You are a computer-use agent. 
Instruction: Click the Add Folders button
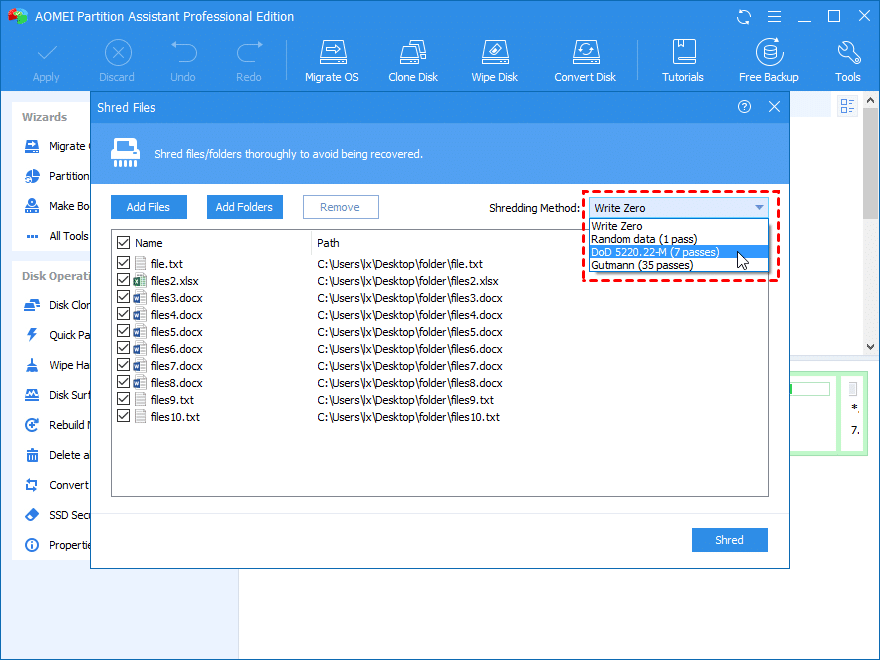click(245, 207)
